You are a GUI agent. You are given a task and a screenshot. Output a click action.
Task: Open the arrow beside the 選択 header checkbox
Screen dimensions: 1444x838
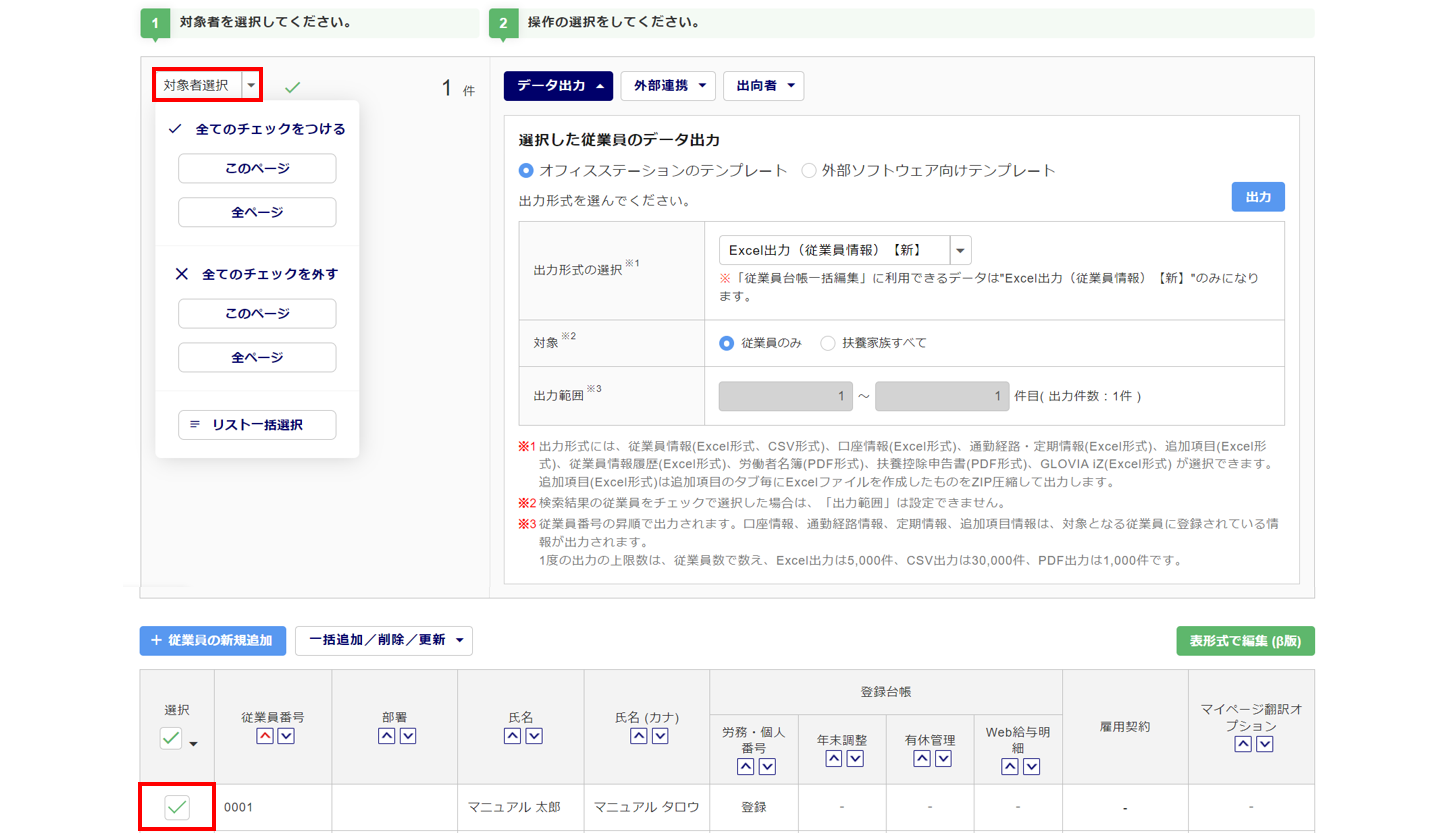[x=193, y=743]
